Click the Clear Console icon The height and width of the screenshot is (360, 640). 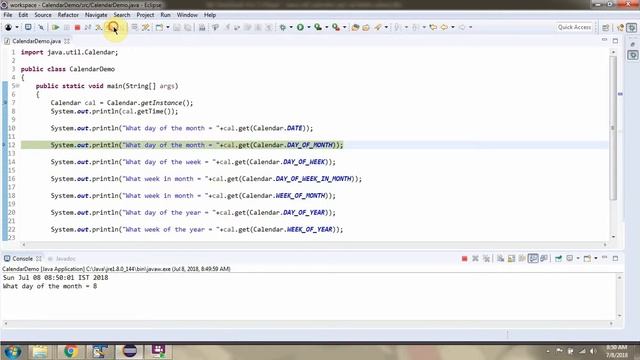coord(500,258)
